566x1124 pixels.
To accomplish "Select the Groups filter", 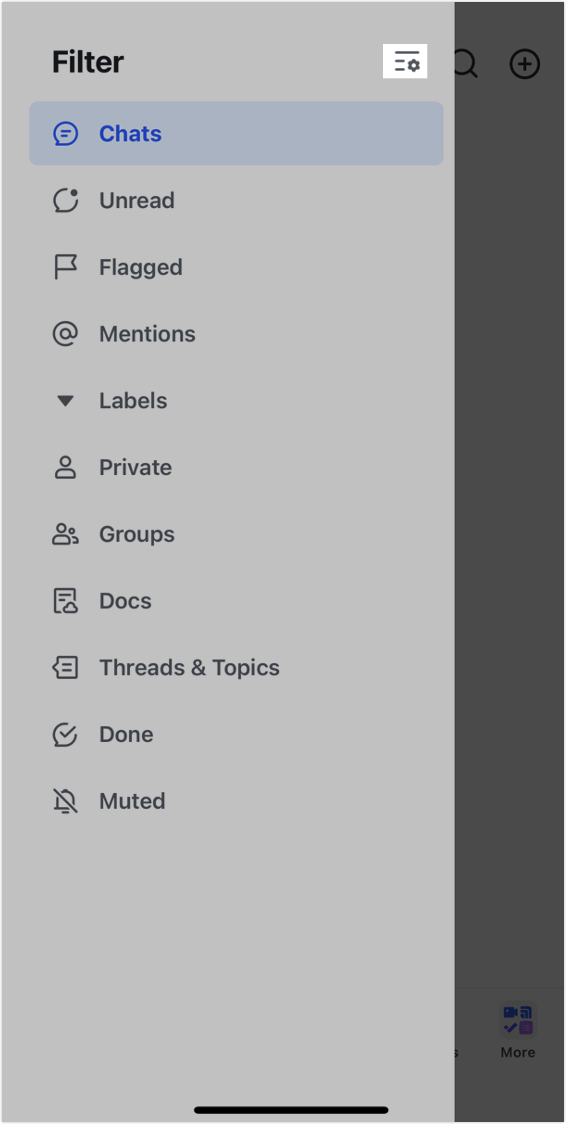I will point(236,534).
